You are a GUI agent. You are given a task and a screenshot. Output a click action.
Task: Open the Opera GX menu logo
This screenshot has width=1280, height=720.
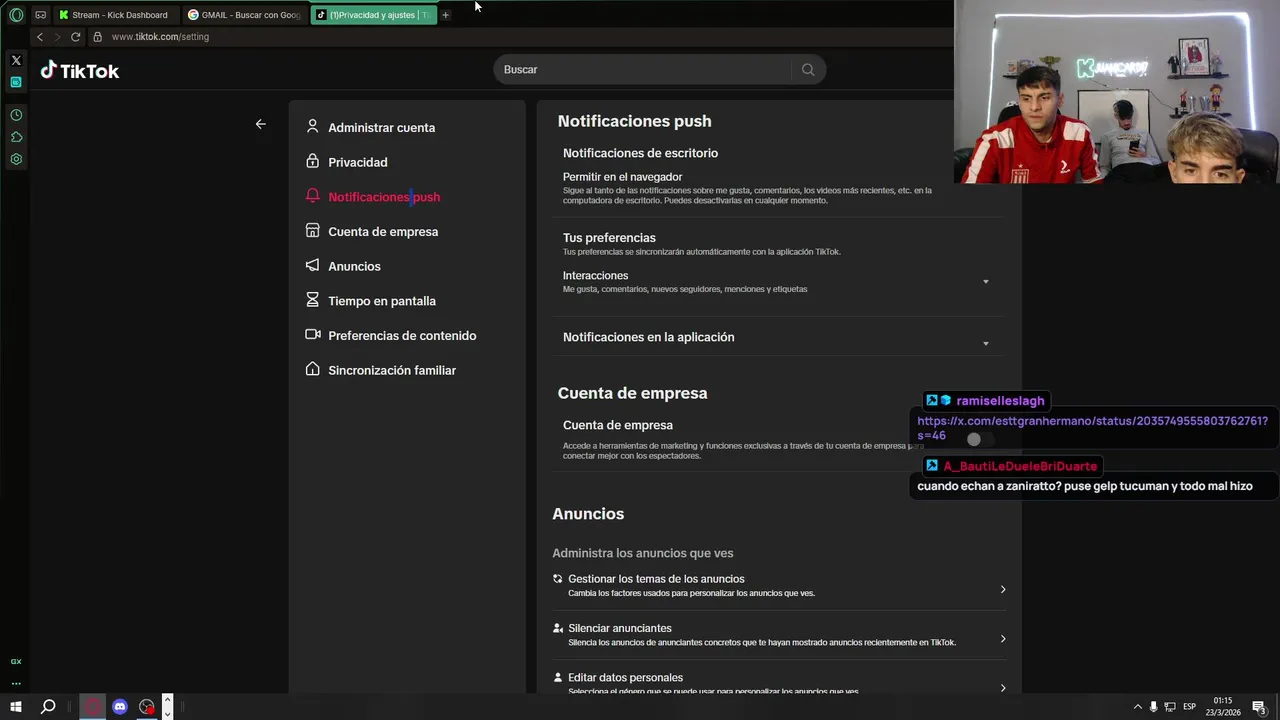[16, 15]
